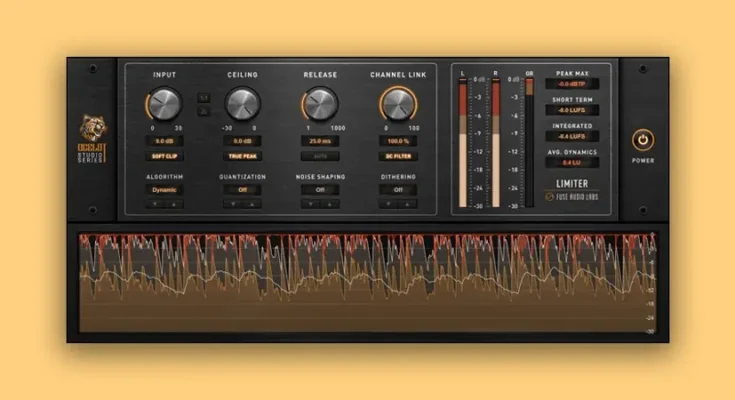Step Noise Shaping up with up arrow
The image size is (735, 400).
(330, 204)
